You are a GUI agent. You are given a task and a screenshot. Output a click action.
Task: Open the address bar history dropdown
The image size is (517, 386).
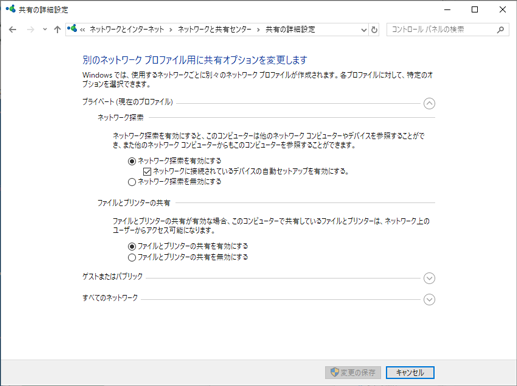click(x=364, y=30)
